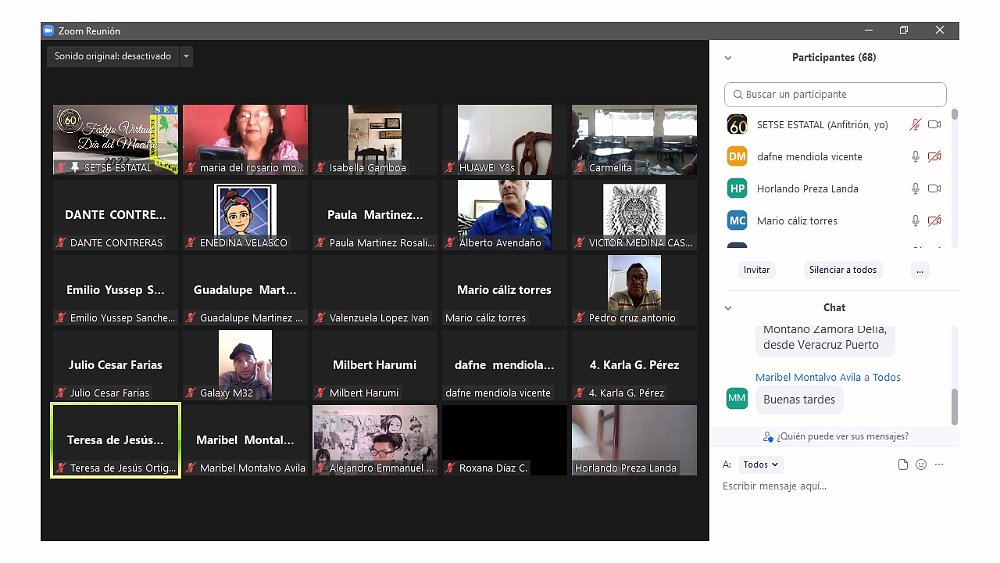Open chat more options ellipsis
The image size is (1000, 563).
(x=939, y=465)
